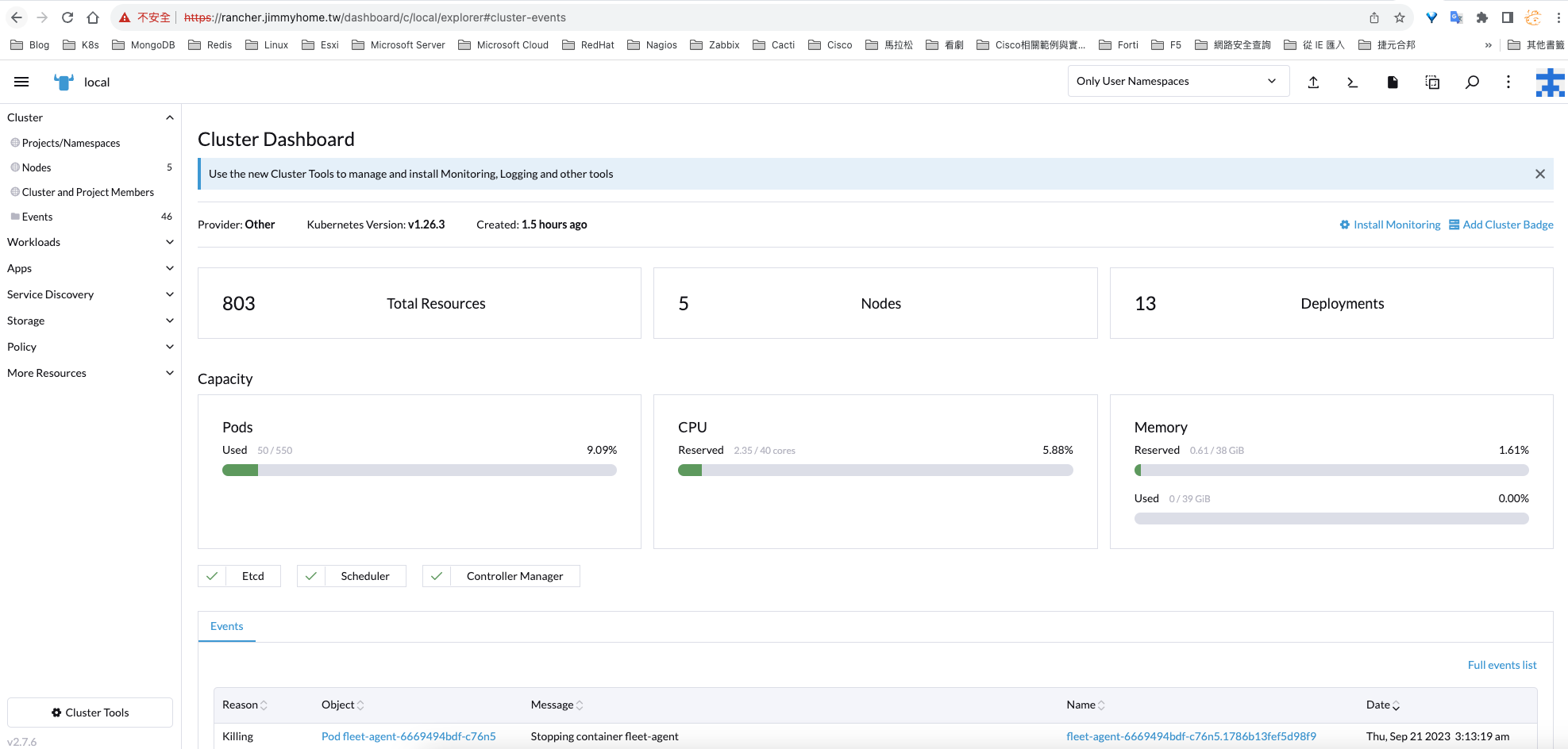Open the Kubectl Shell icon
Screen dimensions: 1568x749
(1353, 82)
